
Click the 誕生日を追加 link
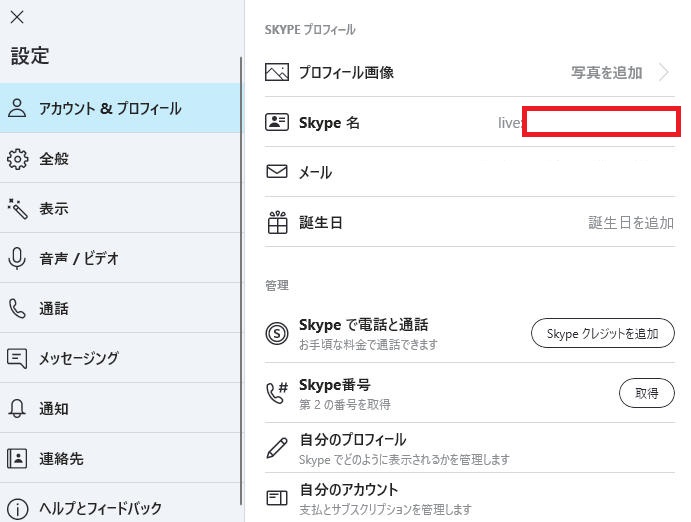click(x=631, y=222)
